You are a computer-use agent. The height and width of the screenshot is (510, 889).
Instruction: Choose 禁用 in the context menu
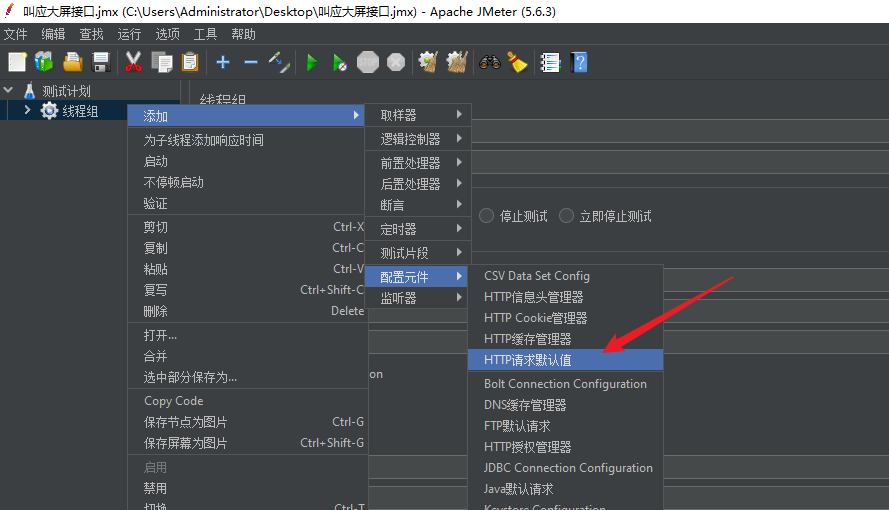tap(246, 488)
